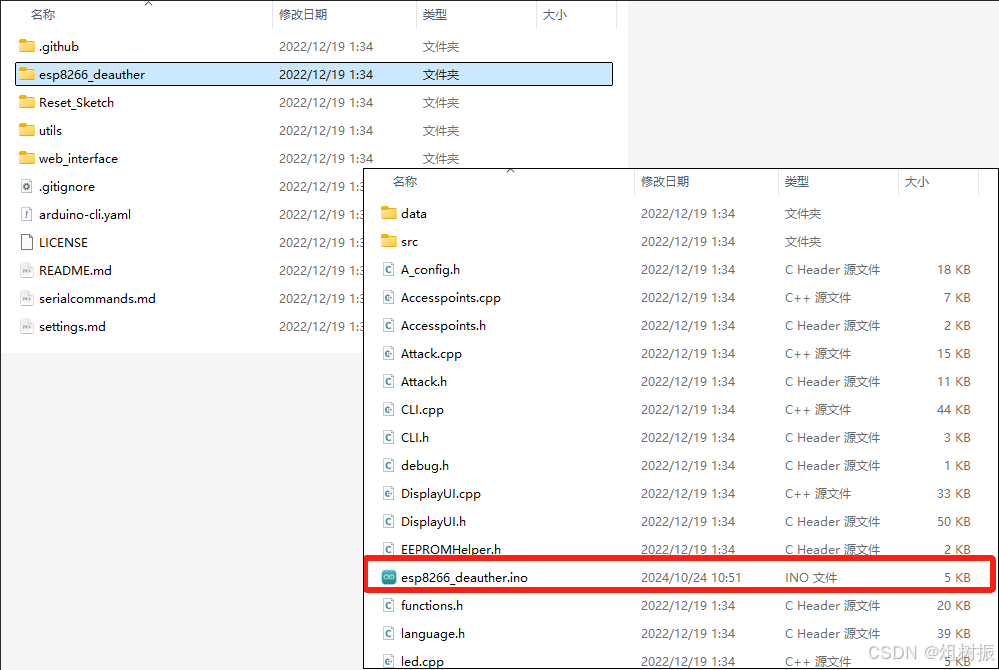Screen dimensions: 999x670
Task: Select the serialcommands.md file icon
Action: pos(27,298)
